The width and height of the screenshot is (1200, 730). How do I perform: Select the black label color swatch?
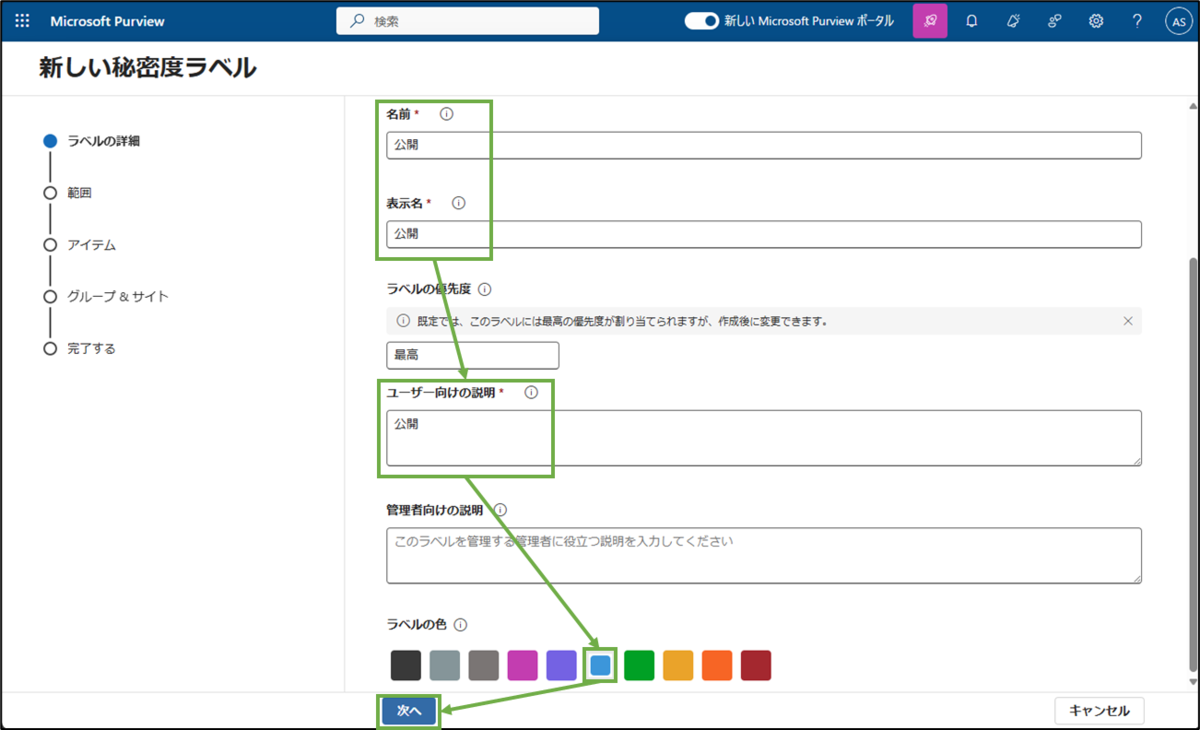pos(406,665)
